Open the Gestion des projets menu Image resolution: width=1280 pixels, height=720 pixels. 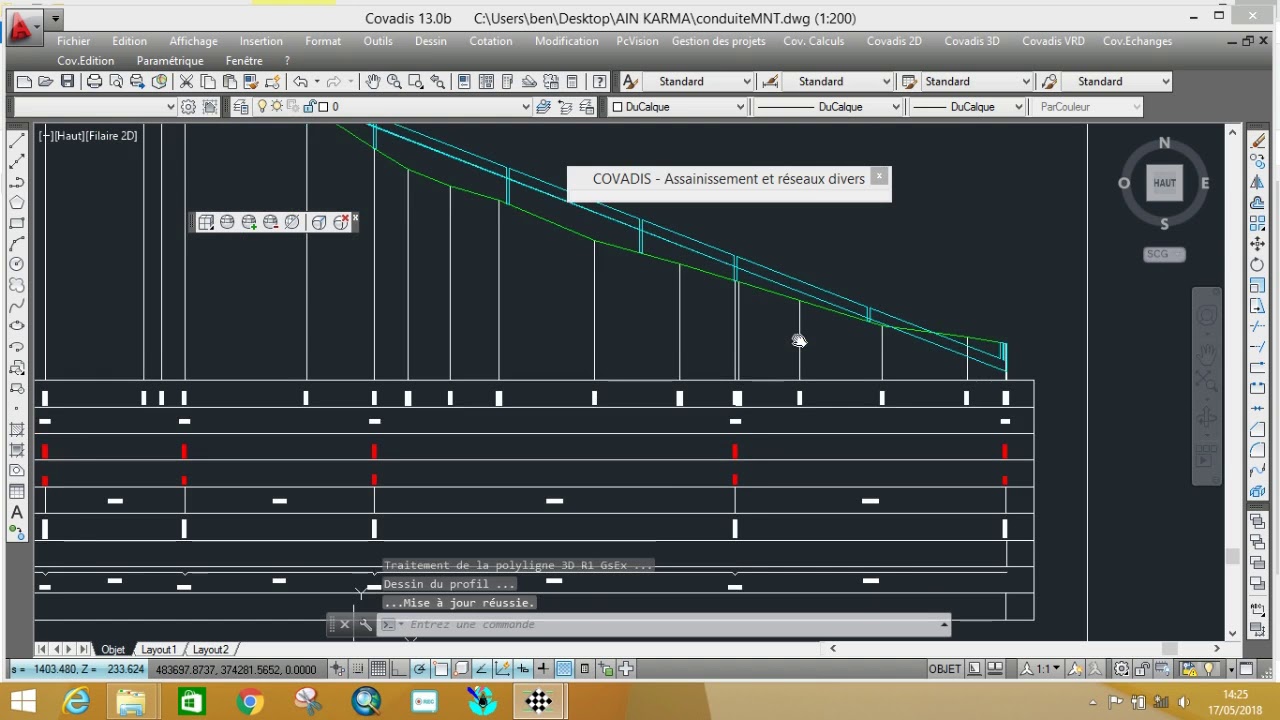[x=718, y=41]
